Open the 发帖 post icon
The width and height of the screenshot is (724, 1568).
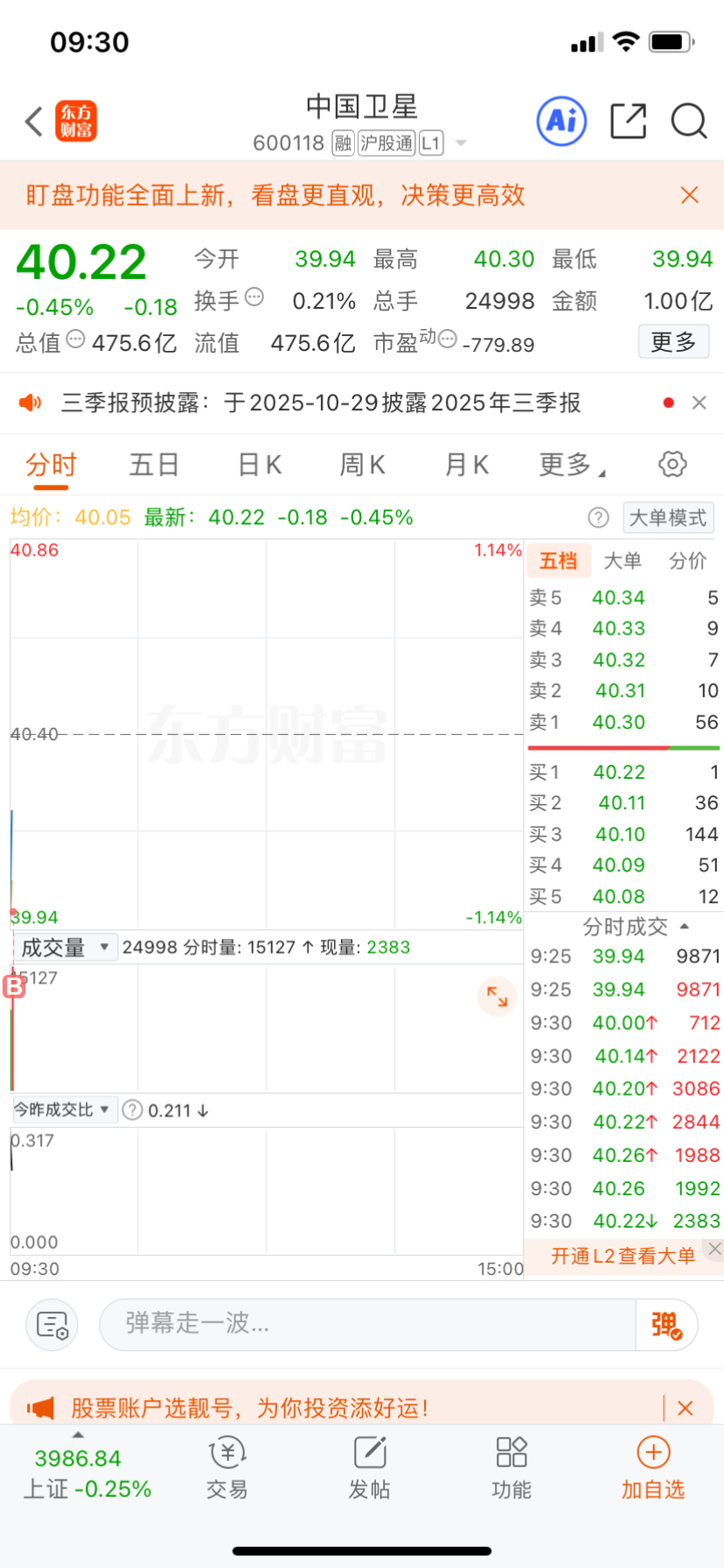click(369, 1469)
